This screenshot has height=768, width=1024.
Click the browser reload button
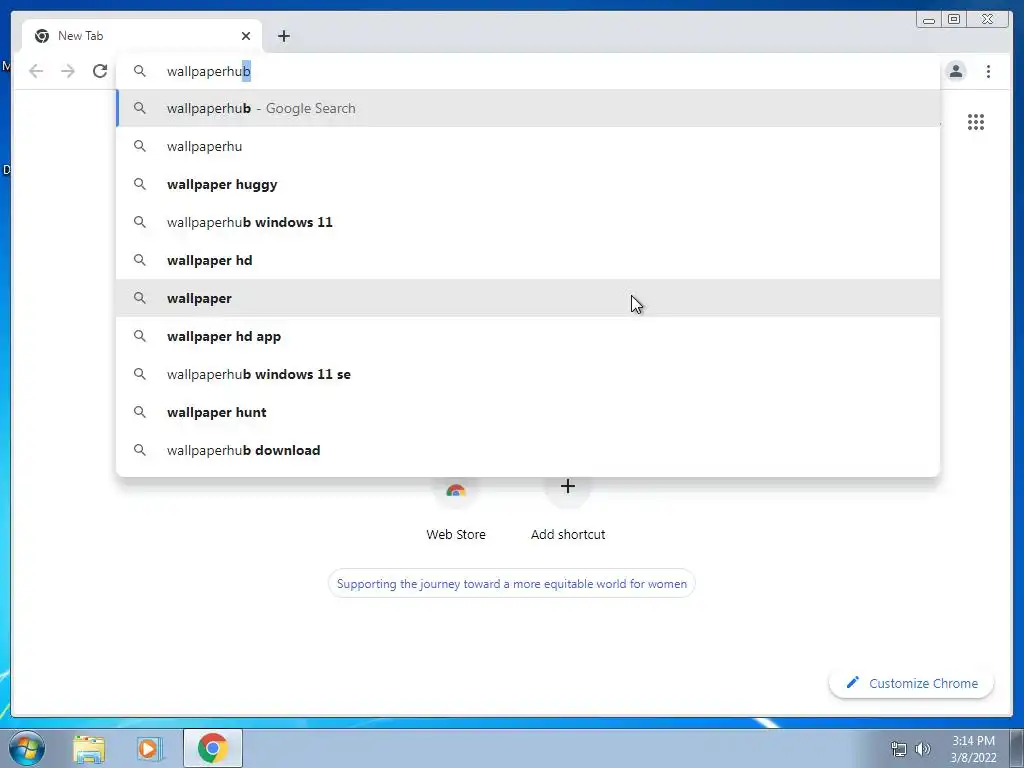100,71
